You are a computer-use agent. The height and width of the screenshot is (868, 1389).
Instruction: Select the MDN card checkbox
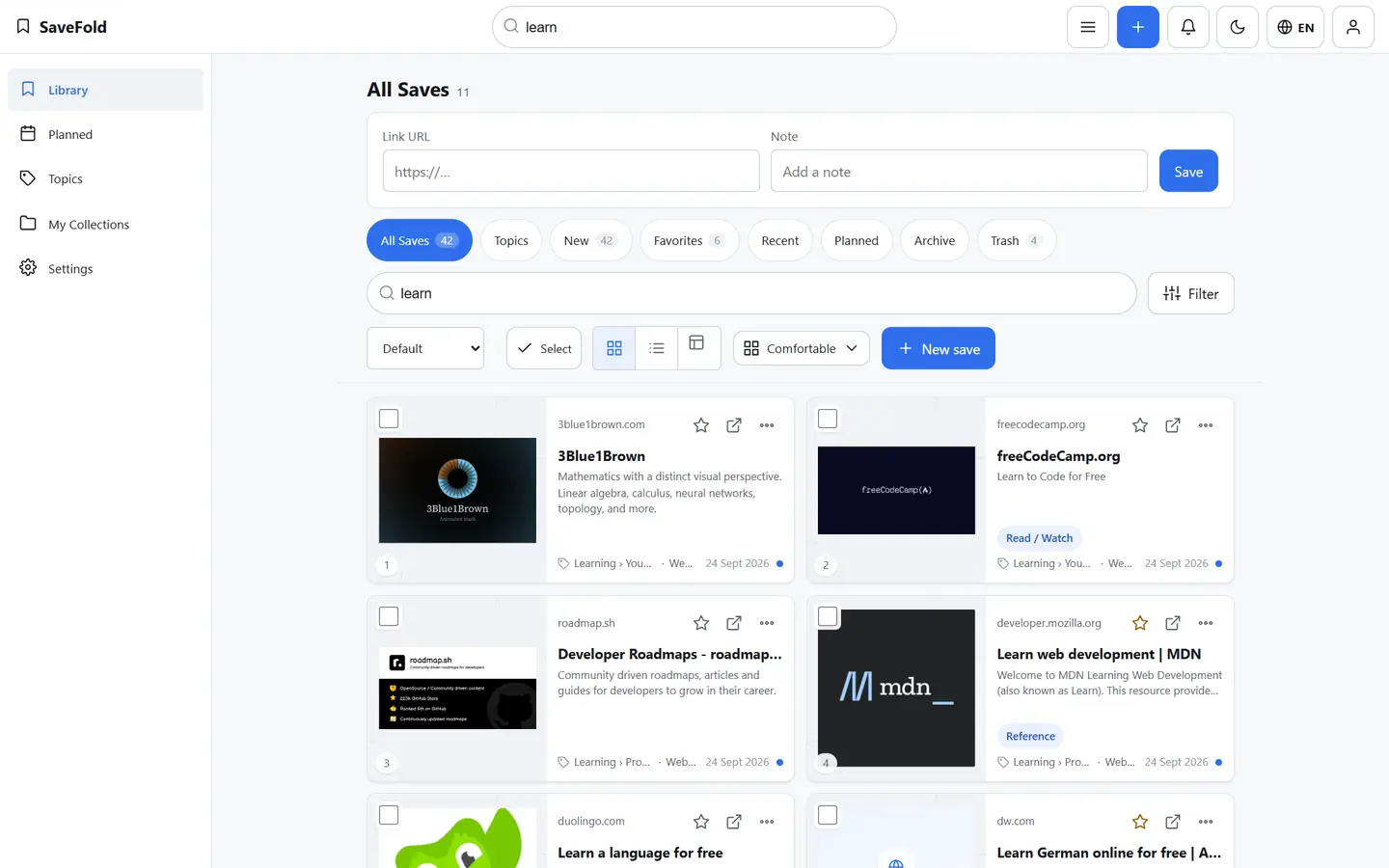(x=828, y=616)
